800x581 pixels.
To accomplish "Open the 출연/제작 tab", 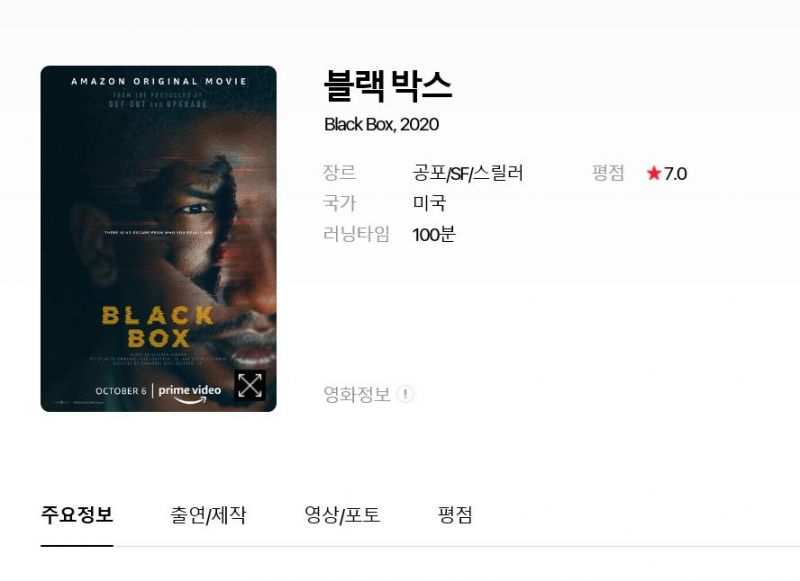I will pos(208,515).
